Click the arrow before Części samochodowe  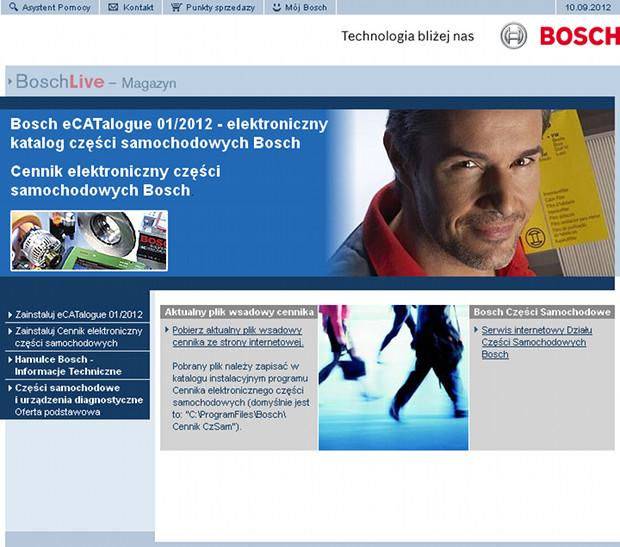click(10, 388)
